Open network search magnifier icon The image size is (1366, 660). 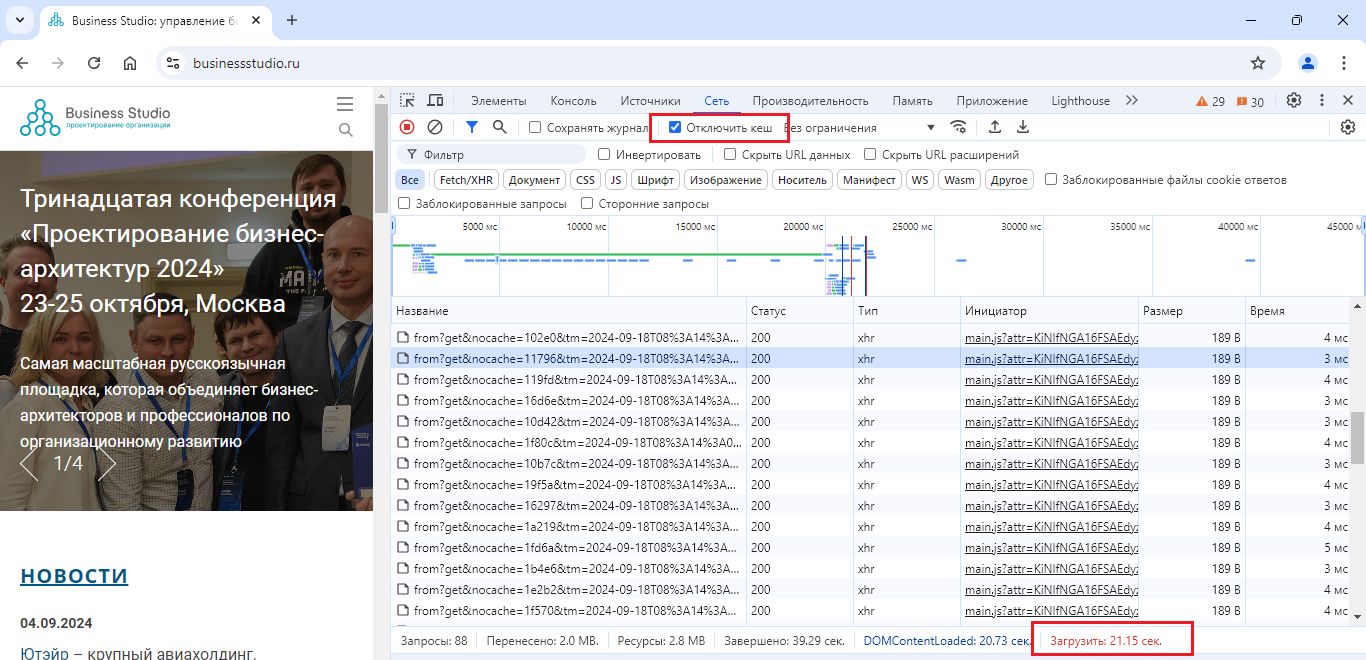(x=500, y=127)
